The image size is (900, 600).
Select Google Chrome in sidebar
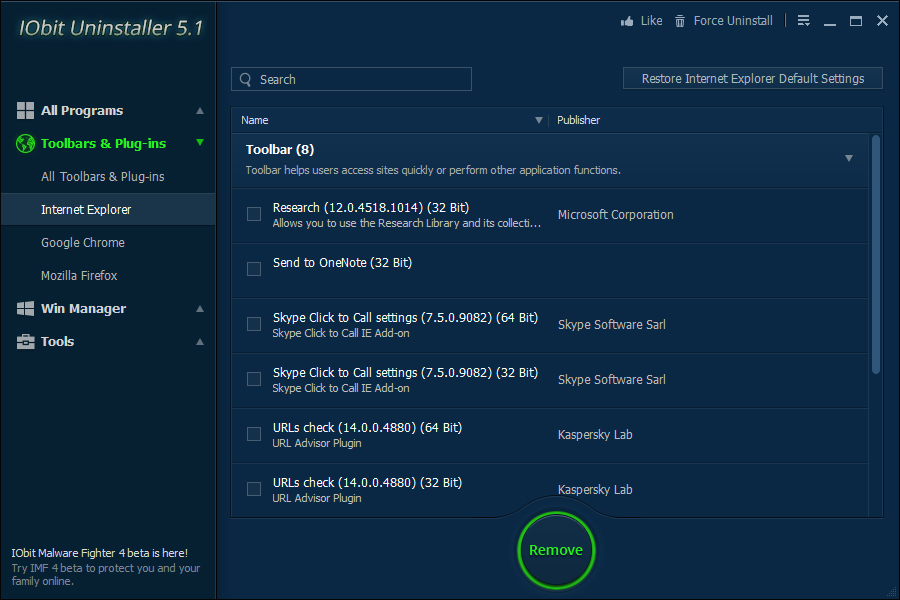[83, 243]
